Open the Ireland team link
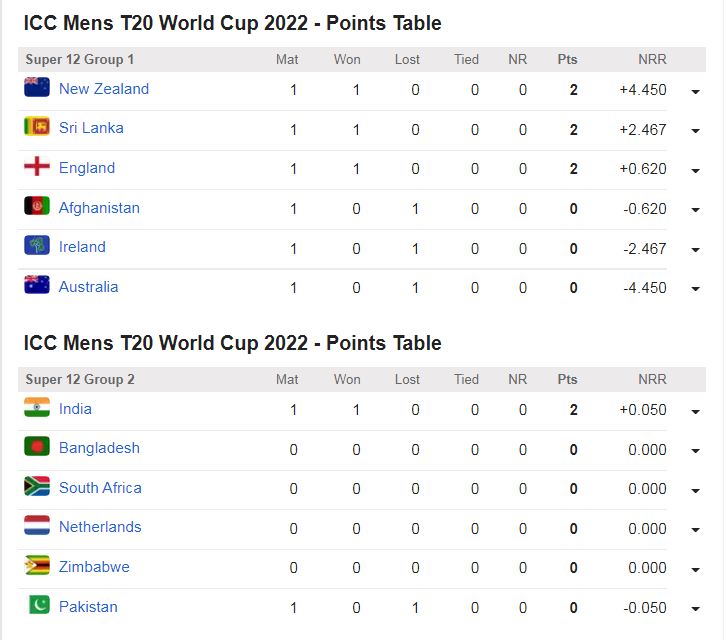The image size is (724, 640). click(x=82, y=247)
